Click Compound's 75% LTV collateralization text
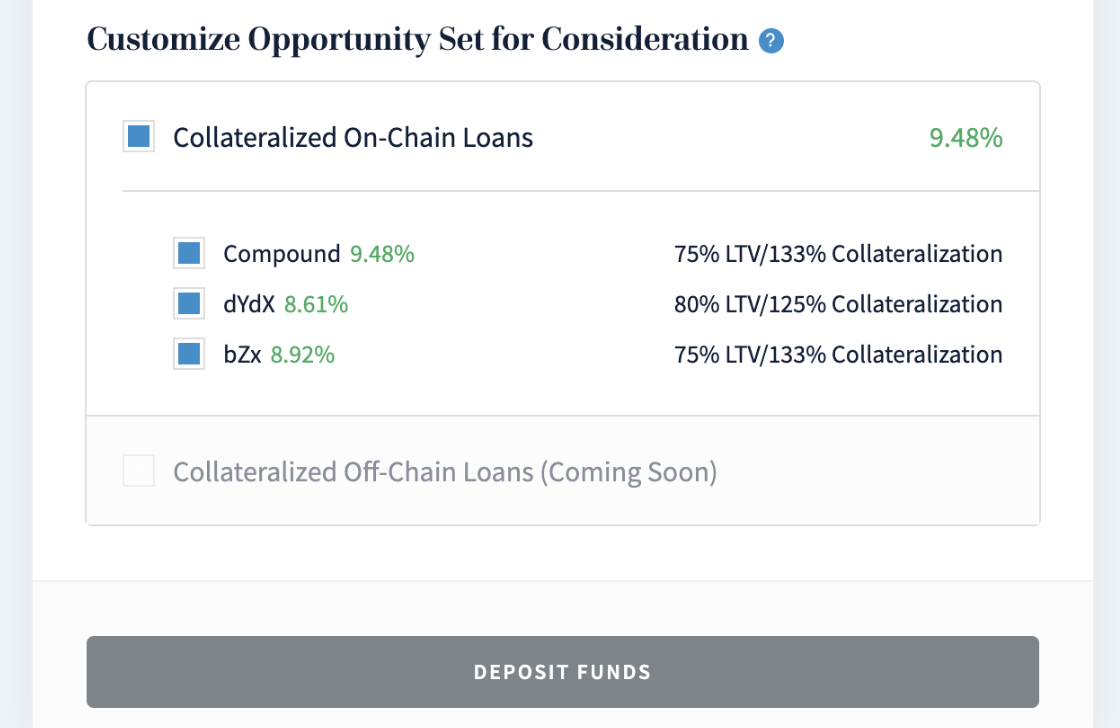Image resolution: width=1120 pixels, height=728 pixels. point(839,254)
